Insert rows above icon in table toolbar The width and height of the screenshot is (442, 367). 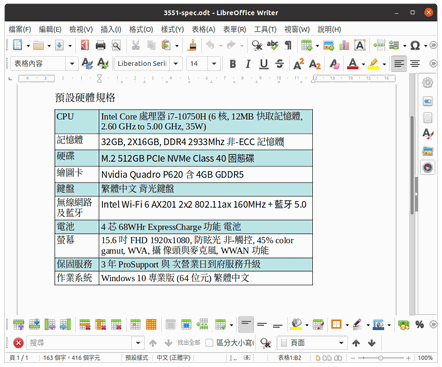point(18,324)
